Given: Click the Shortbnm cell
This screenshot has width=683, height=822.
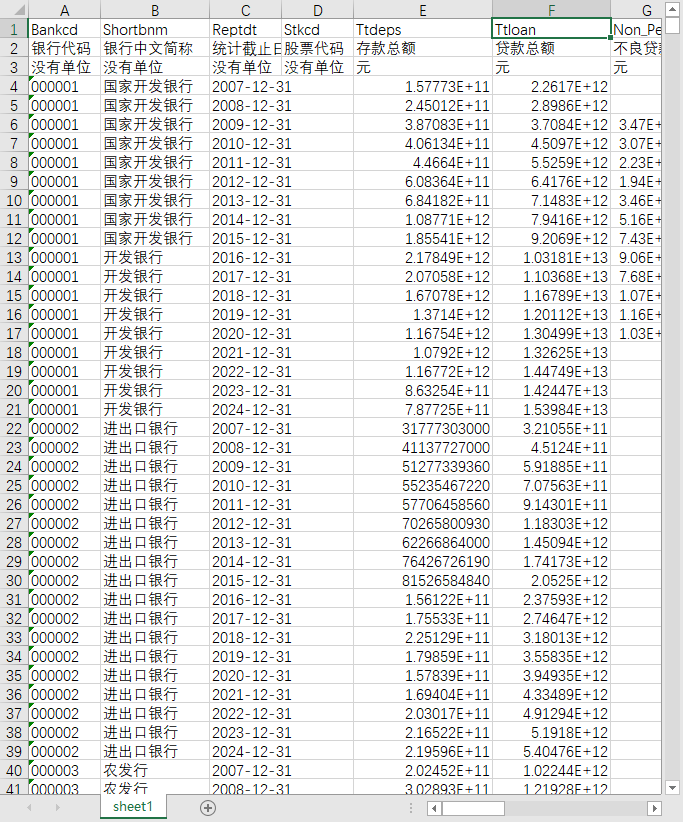Looking at the screenshot, I should [155, 29].
